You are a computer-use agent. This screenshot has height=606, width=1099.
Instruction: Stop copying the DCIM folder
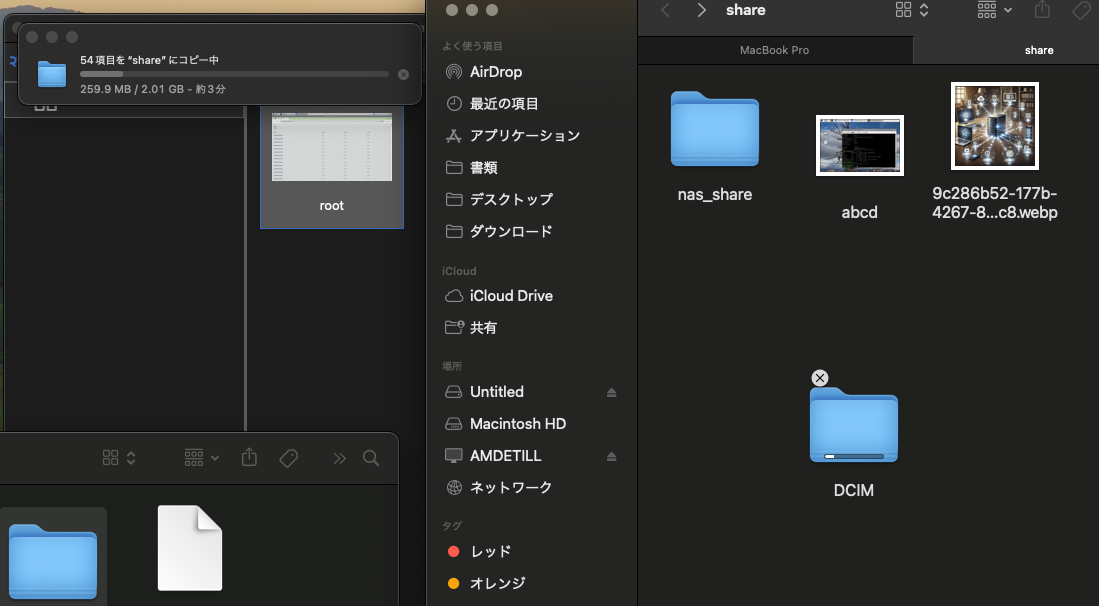[x=820, y=378]
